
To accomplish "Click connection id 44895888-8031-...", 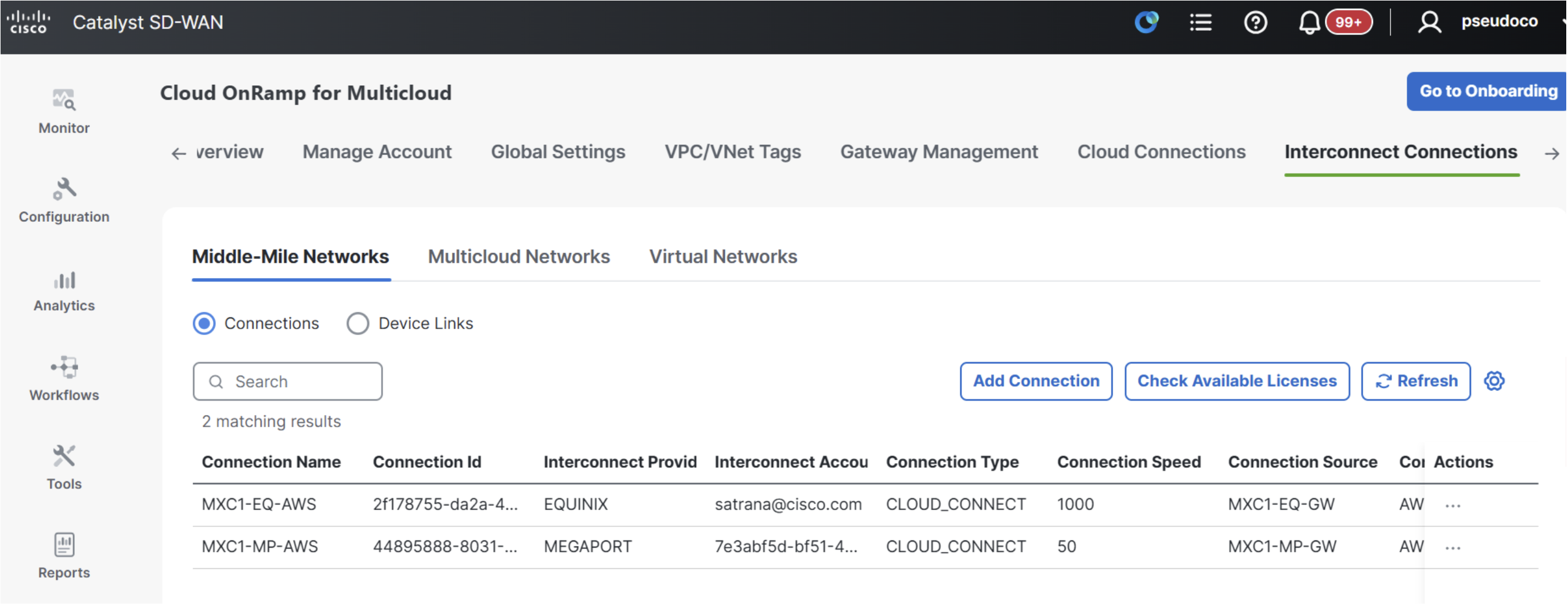I will 446,547.
